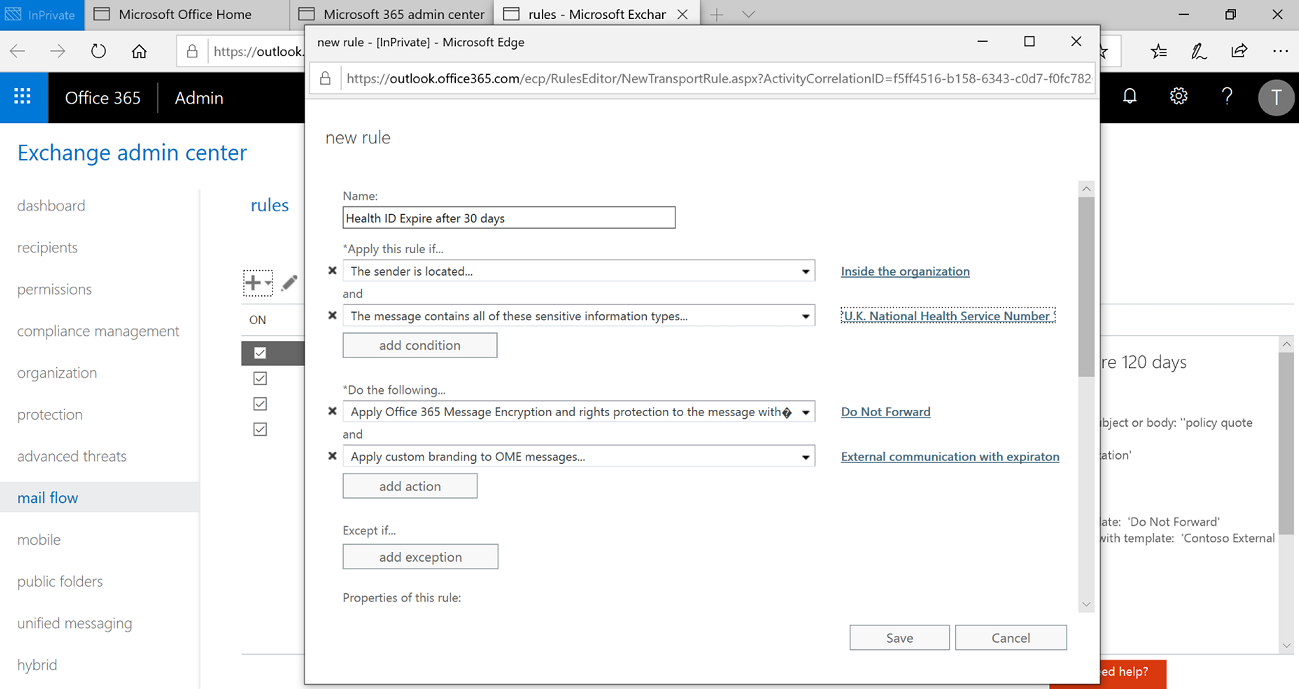The width and height of the screenshot is (1299, 689).
Task: Open the help question mark menu
Action: click(x=1227, y=96)
